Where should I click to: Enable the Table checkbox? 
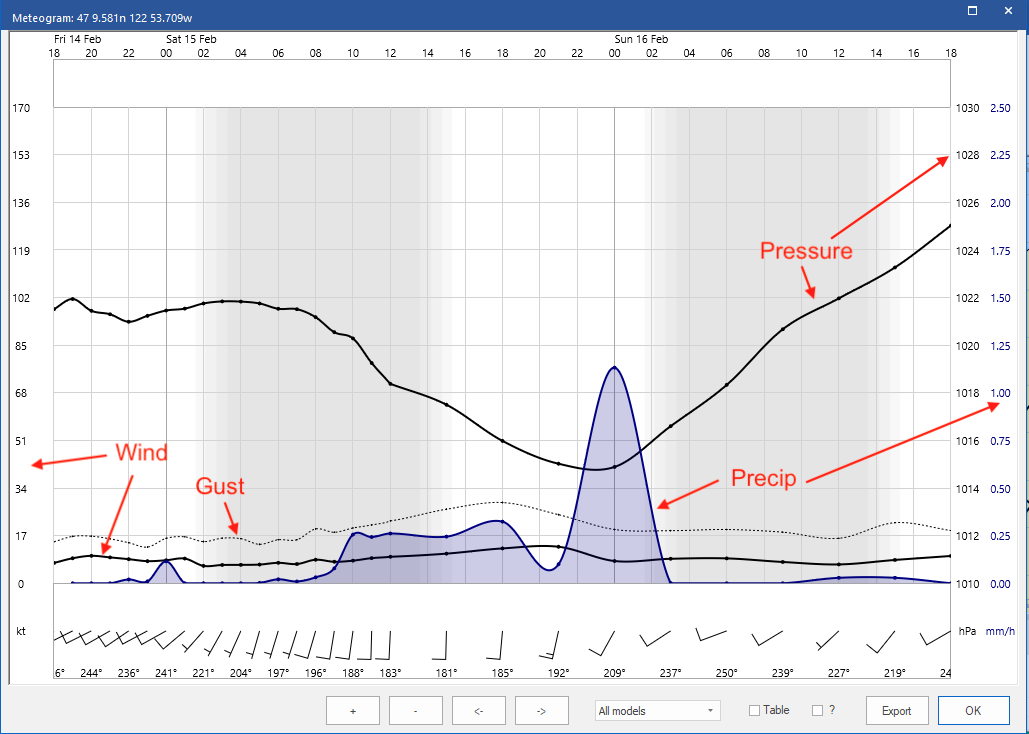tap(752, 710)
